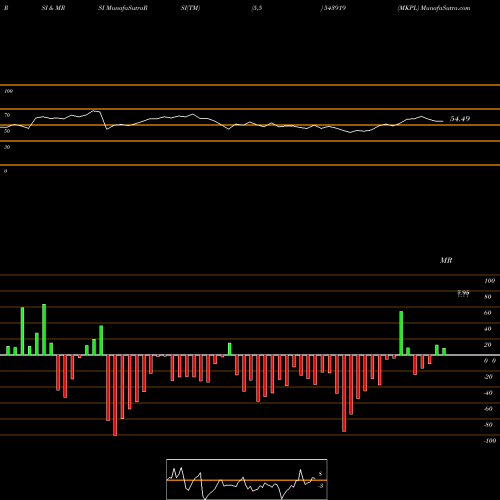Click the RSI axis label 100 on left
This screenshot has width=500, height=500.
[8, 91]
